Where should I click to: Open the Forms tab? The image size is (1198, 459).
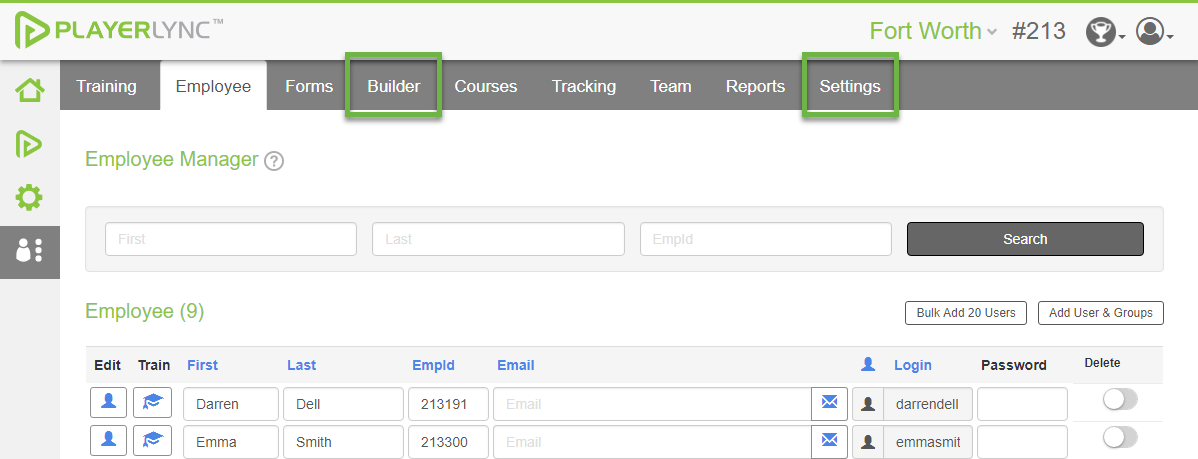pos(309,86)
